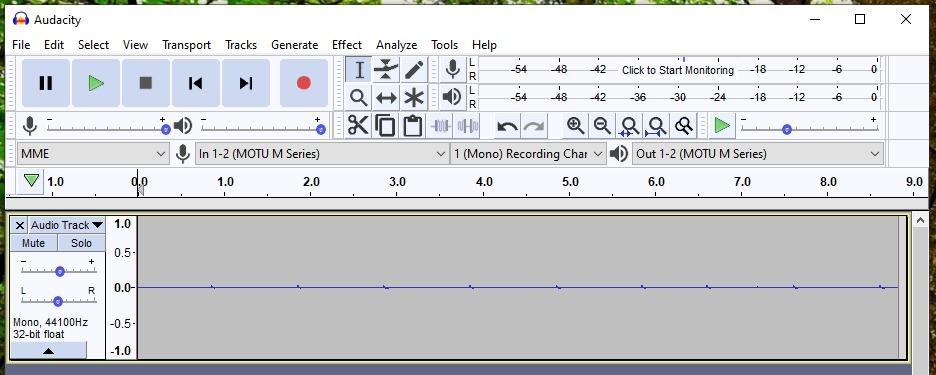The height and width of the screenshot is (375, 936).
Task: Open the Audio Track name dropdown
Action: [66, 225]
